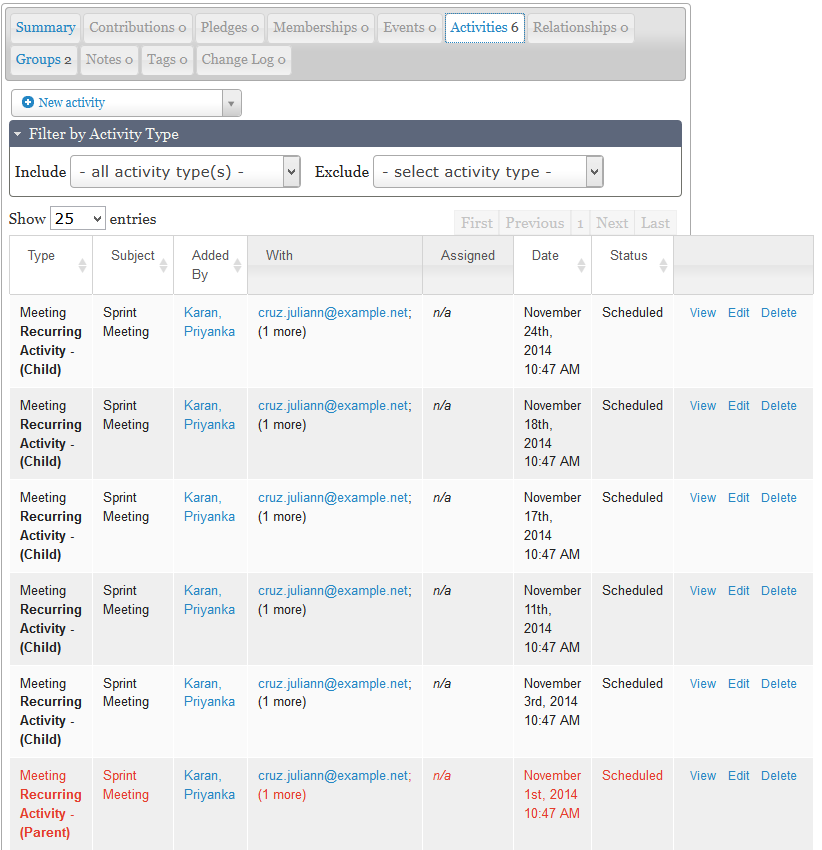Sort table by Status column arrows
The height and width of the screenshot is (850, 822).
pyautogui.click(x=663, y=265)
